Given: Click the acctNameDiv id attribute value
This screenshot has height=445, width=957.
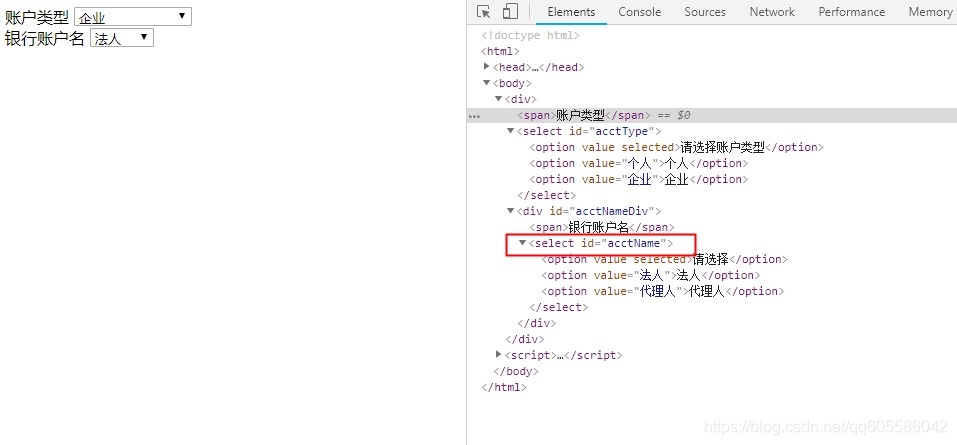Looking at the screenshot, I should [613, 211].
